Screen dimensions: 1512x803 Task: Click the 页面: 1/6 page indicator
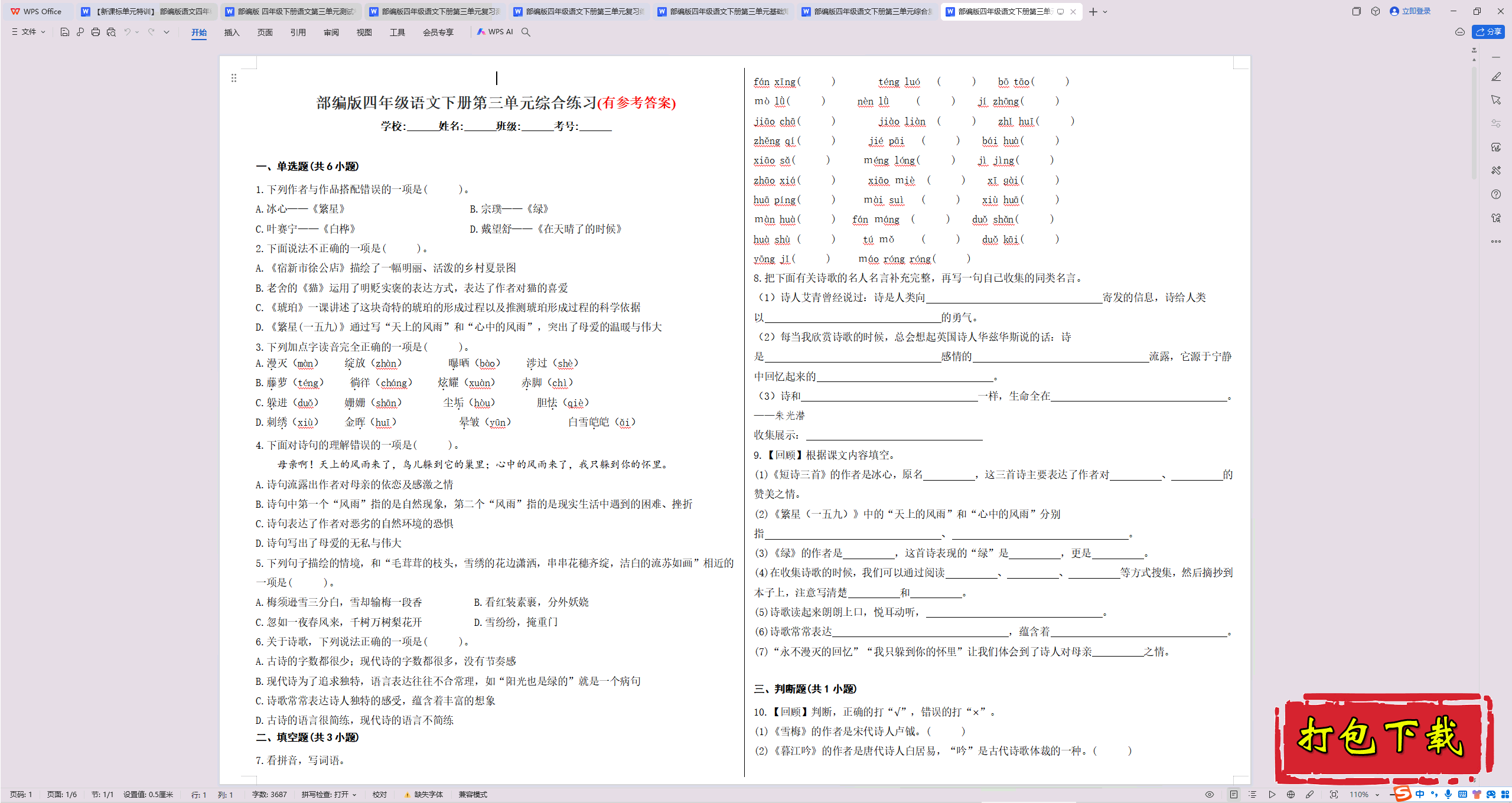(62, 795)
